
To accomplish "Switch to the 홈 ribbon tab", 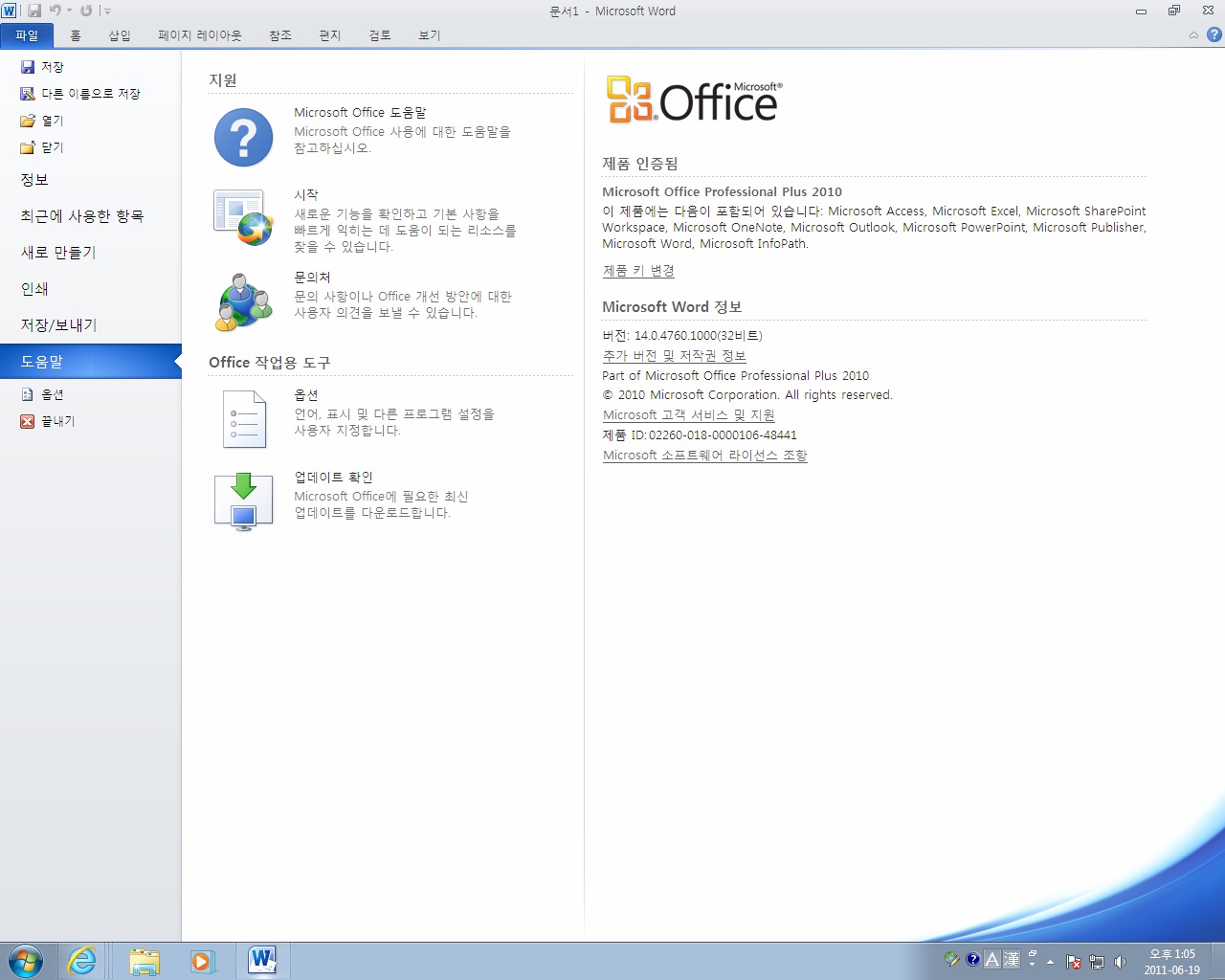I will [76, 35].
